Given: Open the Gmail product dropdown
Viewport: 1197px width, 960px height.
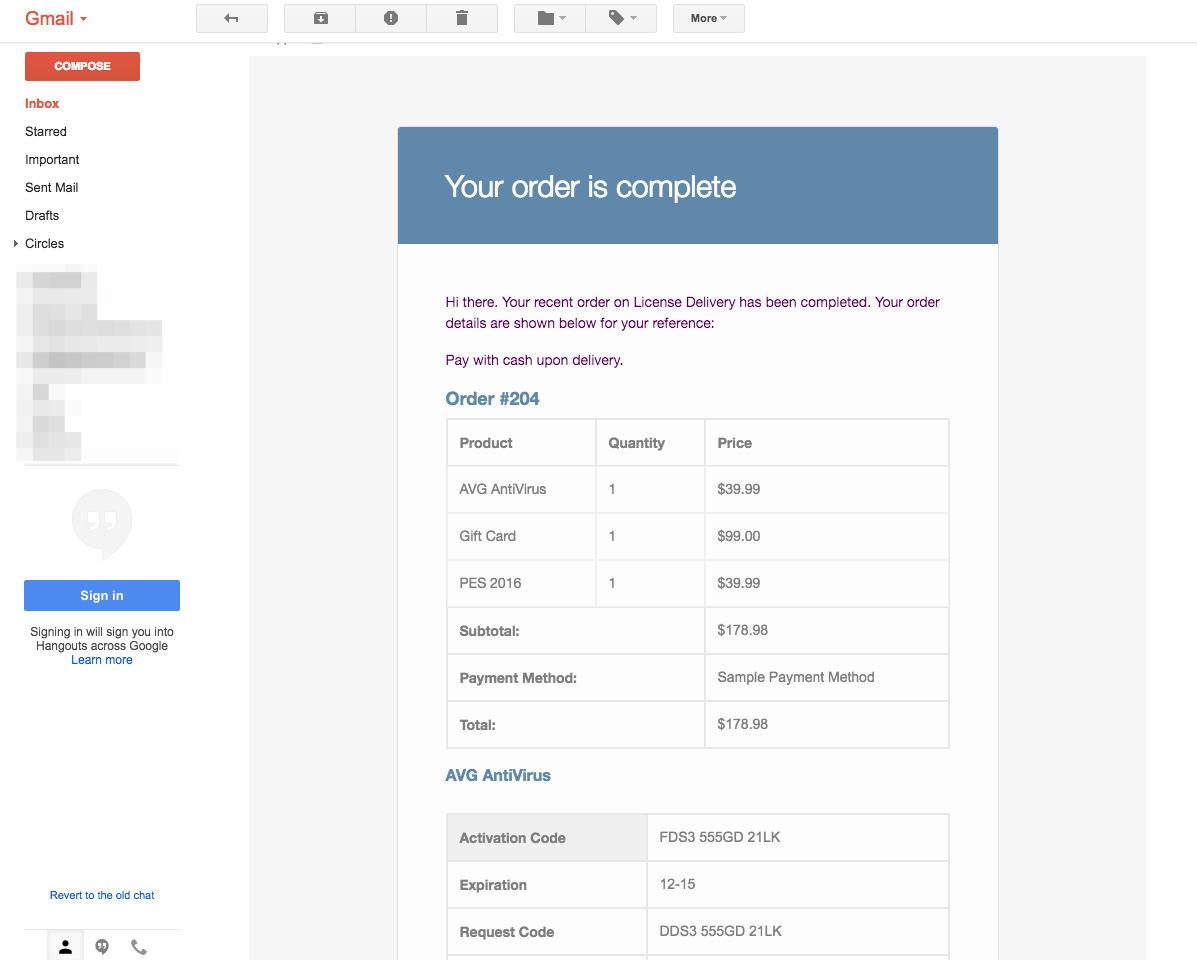Looking at the screenshot, I should coord(56,18).
